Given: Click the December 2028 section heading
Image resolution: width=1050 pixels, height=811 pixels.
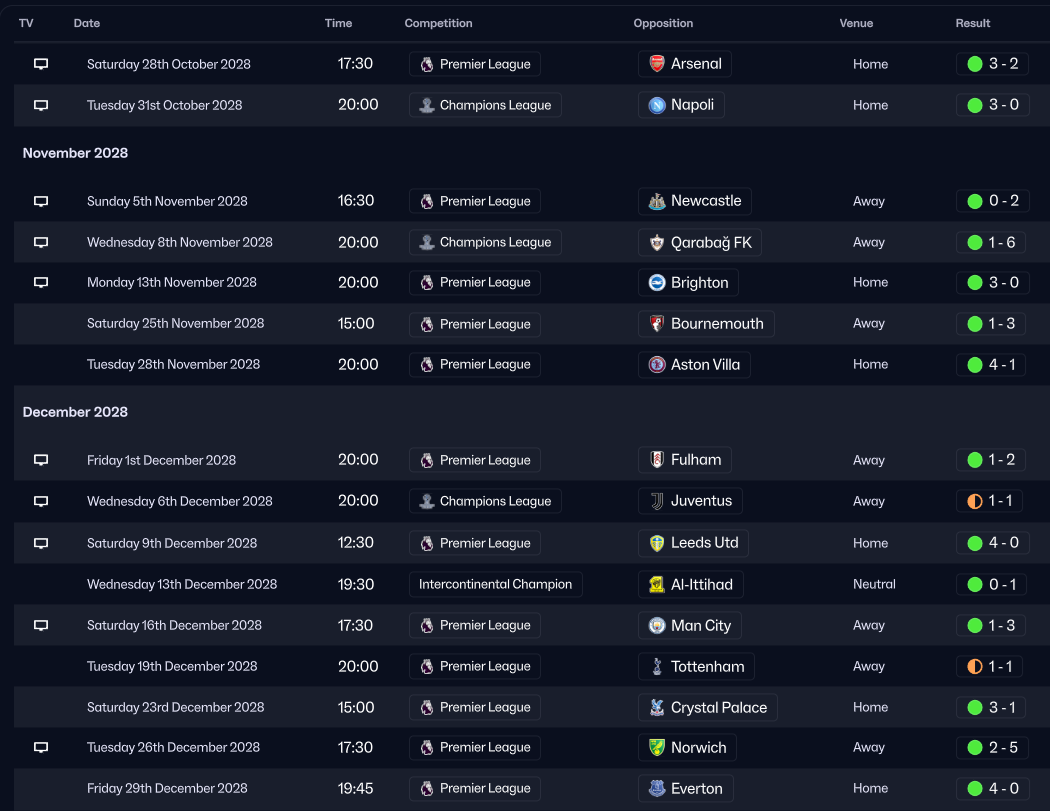Looking at the screenshot, I should point(75,412).
